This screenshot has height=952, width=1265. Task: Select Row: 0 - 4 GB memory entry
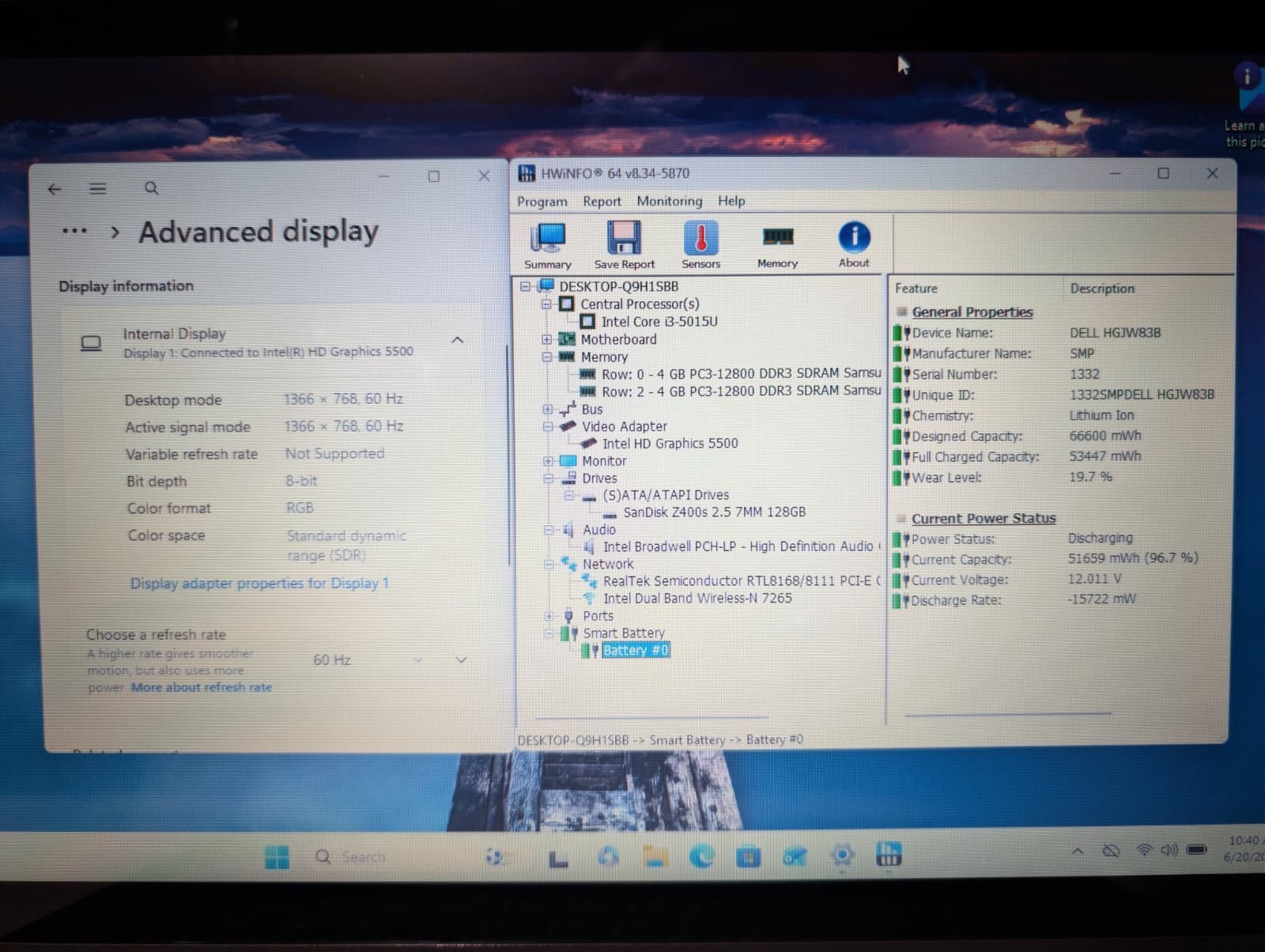(x=741, y=373)
